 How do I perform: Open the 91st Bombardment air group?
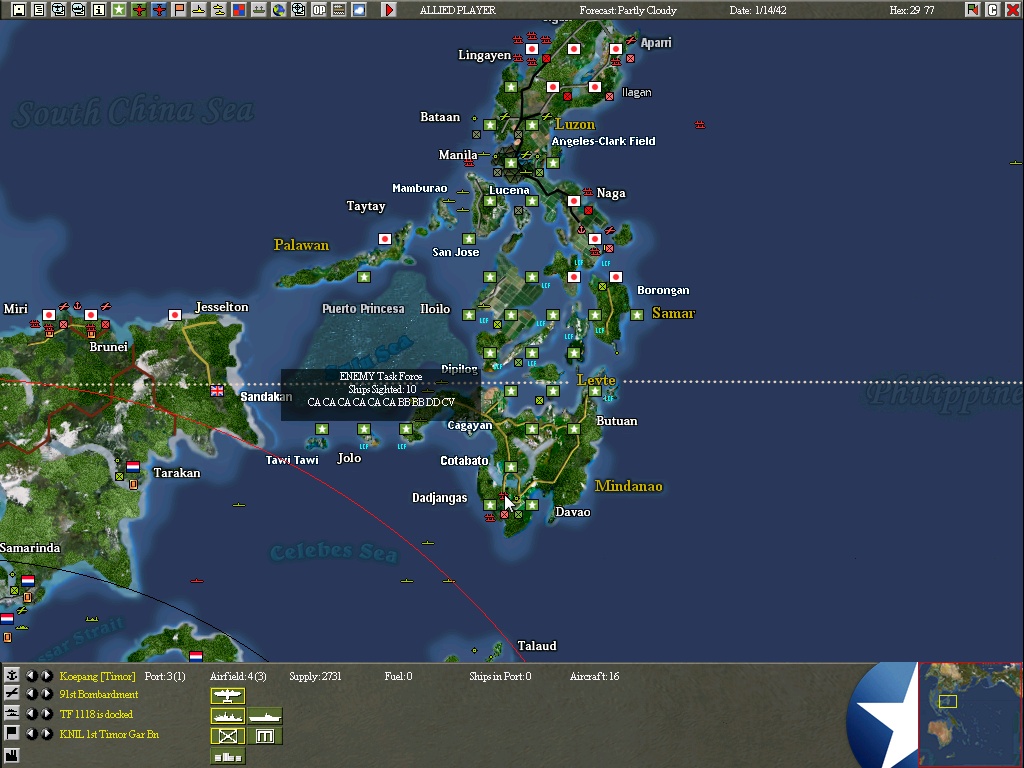pos(99,694)
